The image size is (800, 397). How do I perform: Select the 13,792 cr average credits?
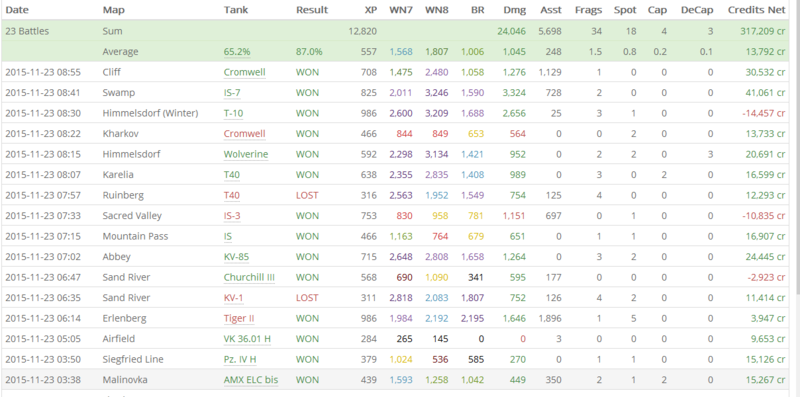765,52
